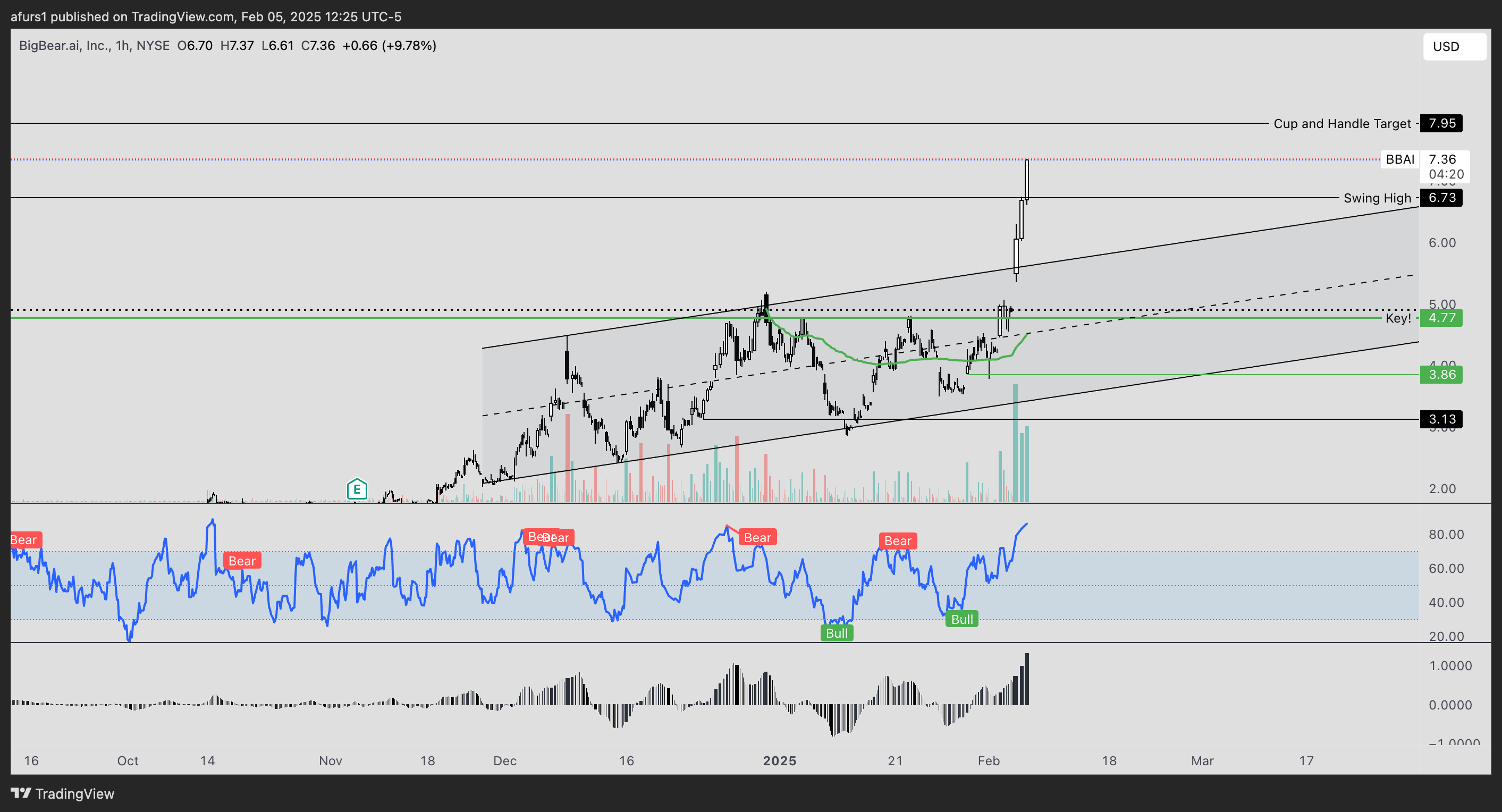The image size is (1502, 812).
Task: Click the 'Key!' level label
Action: (x=1398, y=318)
